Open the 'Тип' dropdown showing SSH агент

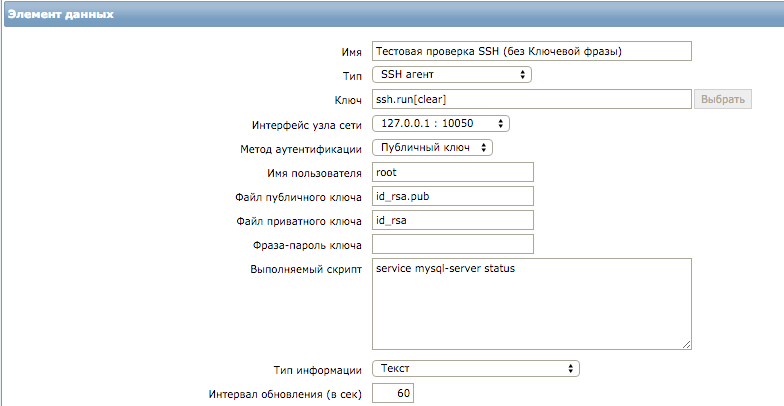[x=452, y=75]
